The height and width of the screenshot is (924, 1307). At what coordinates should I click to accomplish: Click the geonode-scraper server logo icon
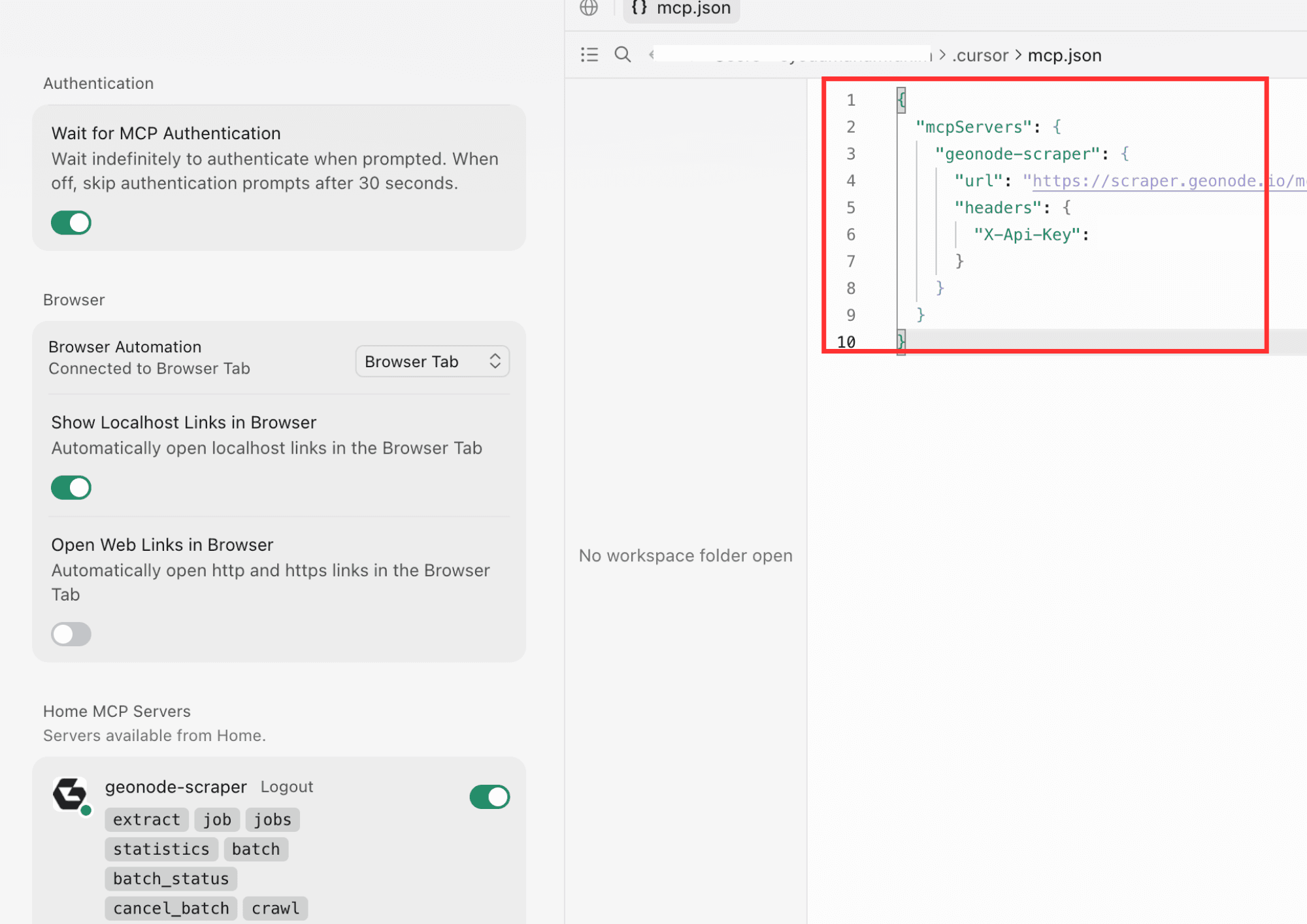[x=71, y=795]
